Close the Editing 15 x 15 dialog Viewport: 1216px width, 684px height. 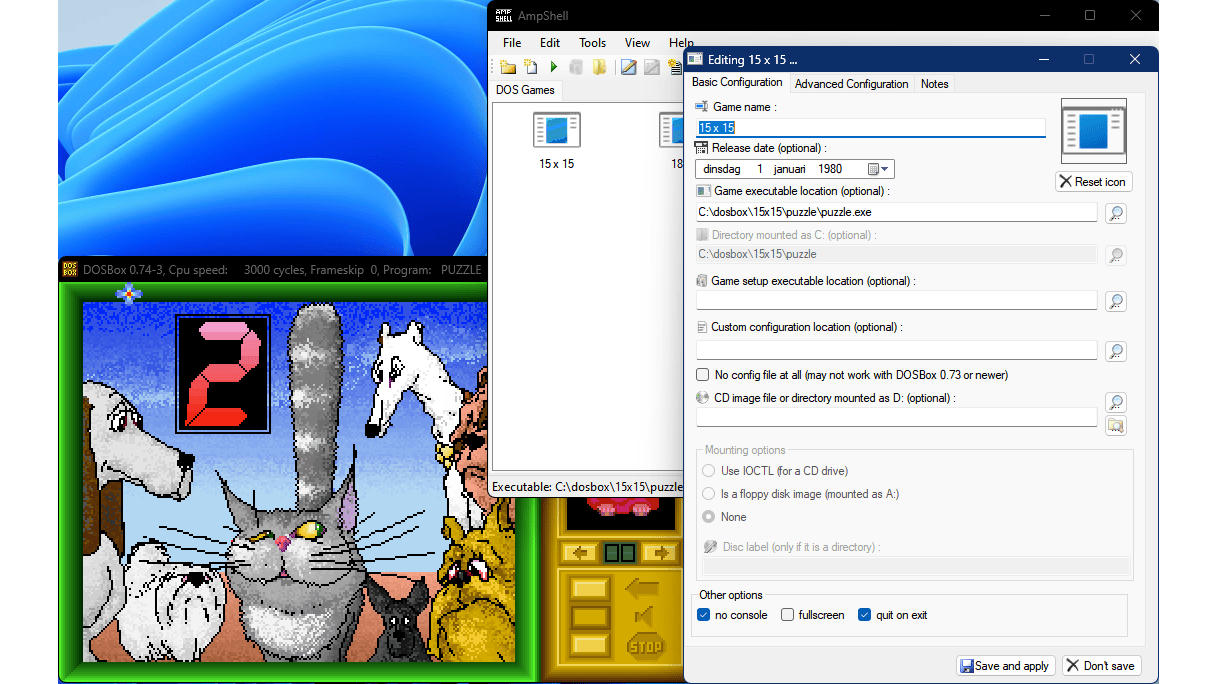1135,60
